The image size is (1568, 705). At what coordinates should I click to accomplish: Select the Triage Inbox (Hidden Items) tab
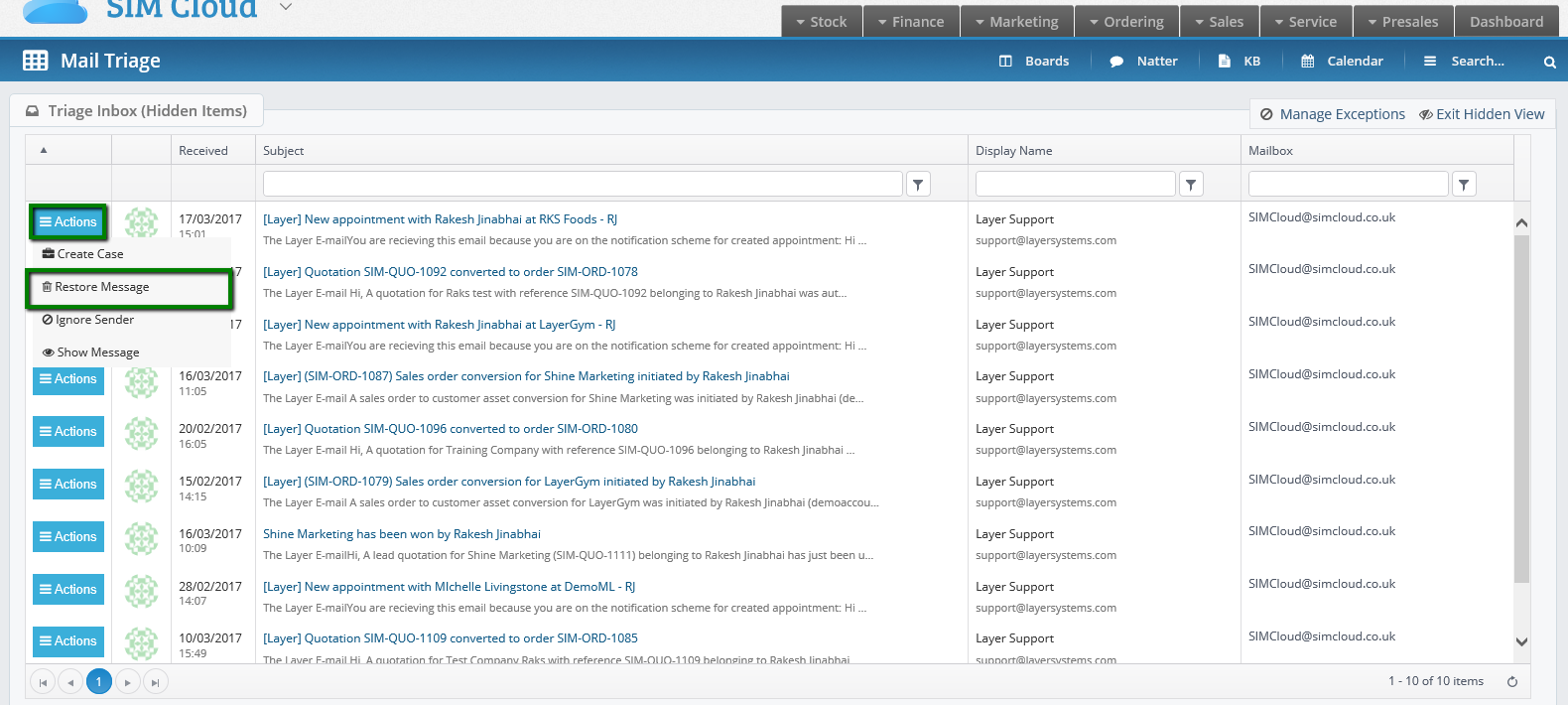point(137,111)
